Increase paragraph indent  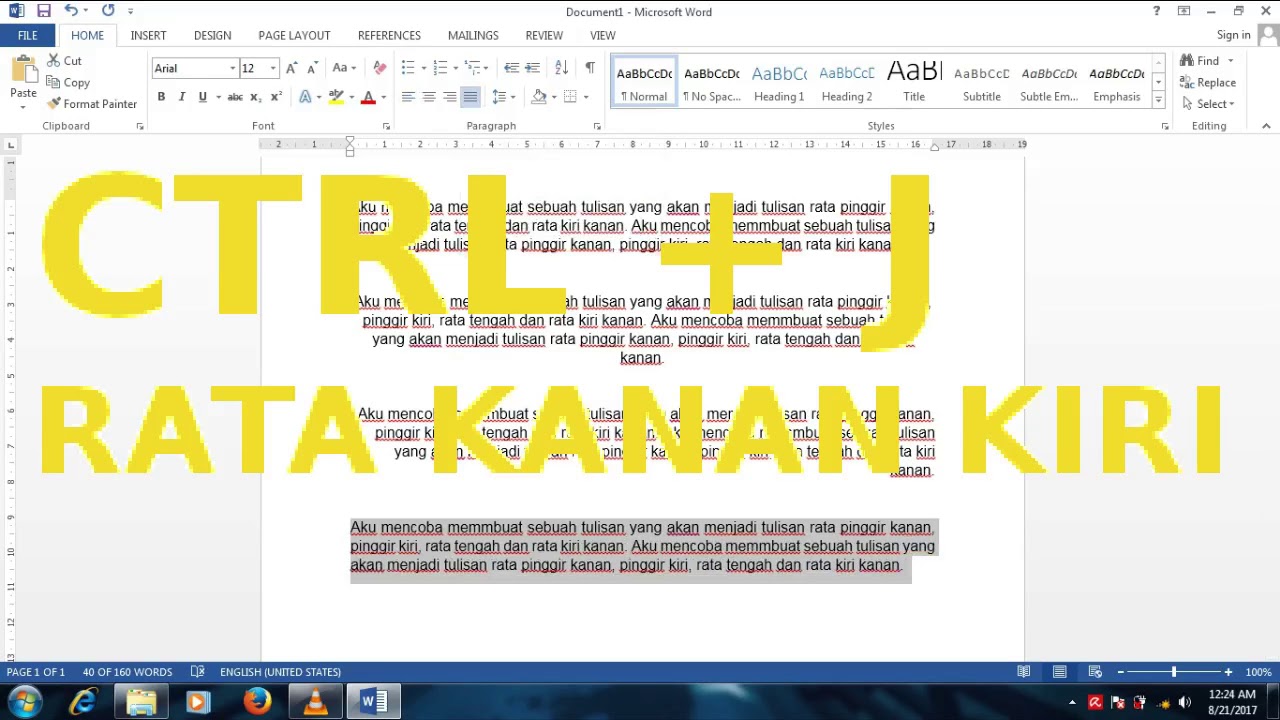[533, 68]
